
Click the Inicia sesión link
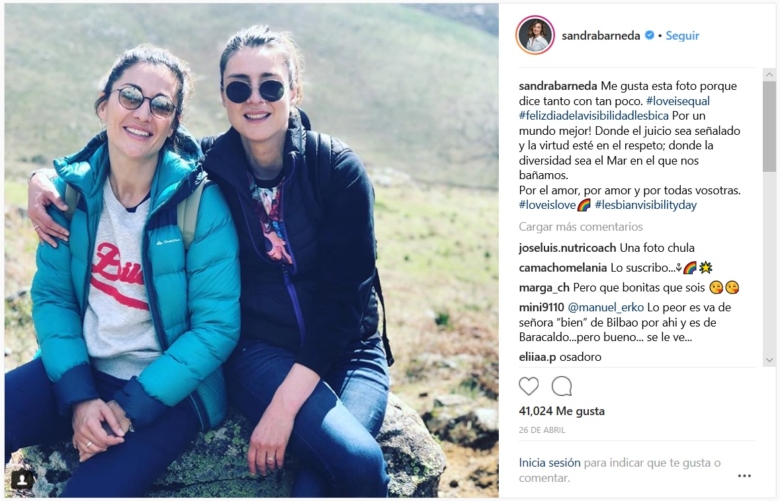point(549,463)
